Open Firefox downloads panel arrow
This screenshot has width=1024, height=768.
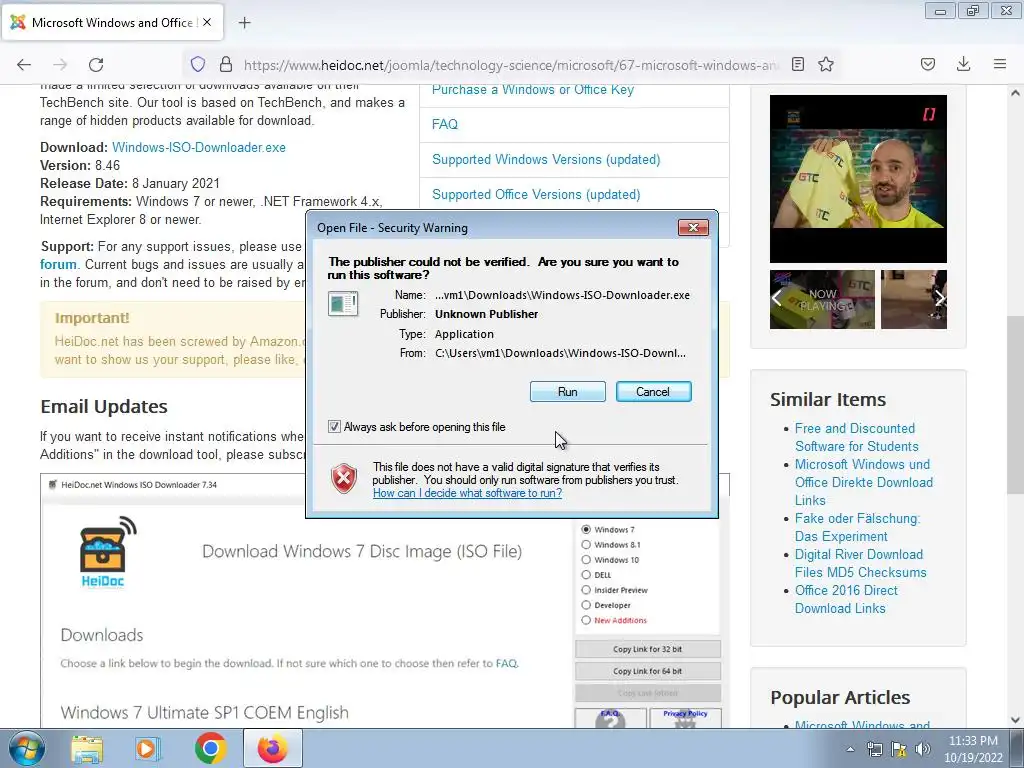pyautogui.click(x=963, y=64)
